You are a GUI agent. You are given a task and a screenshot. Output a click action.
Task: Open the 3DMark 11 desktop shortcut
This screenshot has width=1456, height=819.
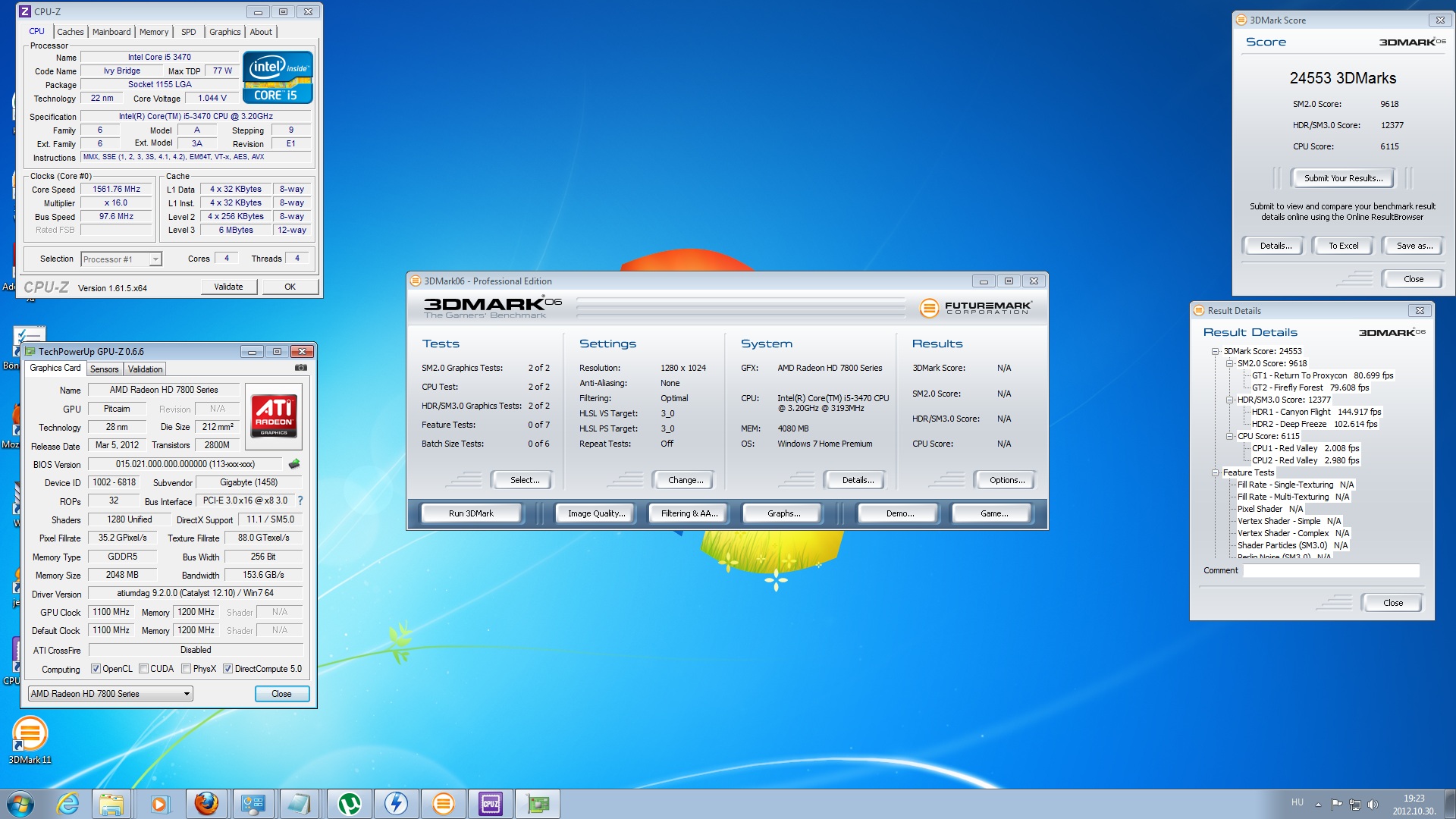(30, 740)
